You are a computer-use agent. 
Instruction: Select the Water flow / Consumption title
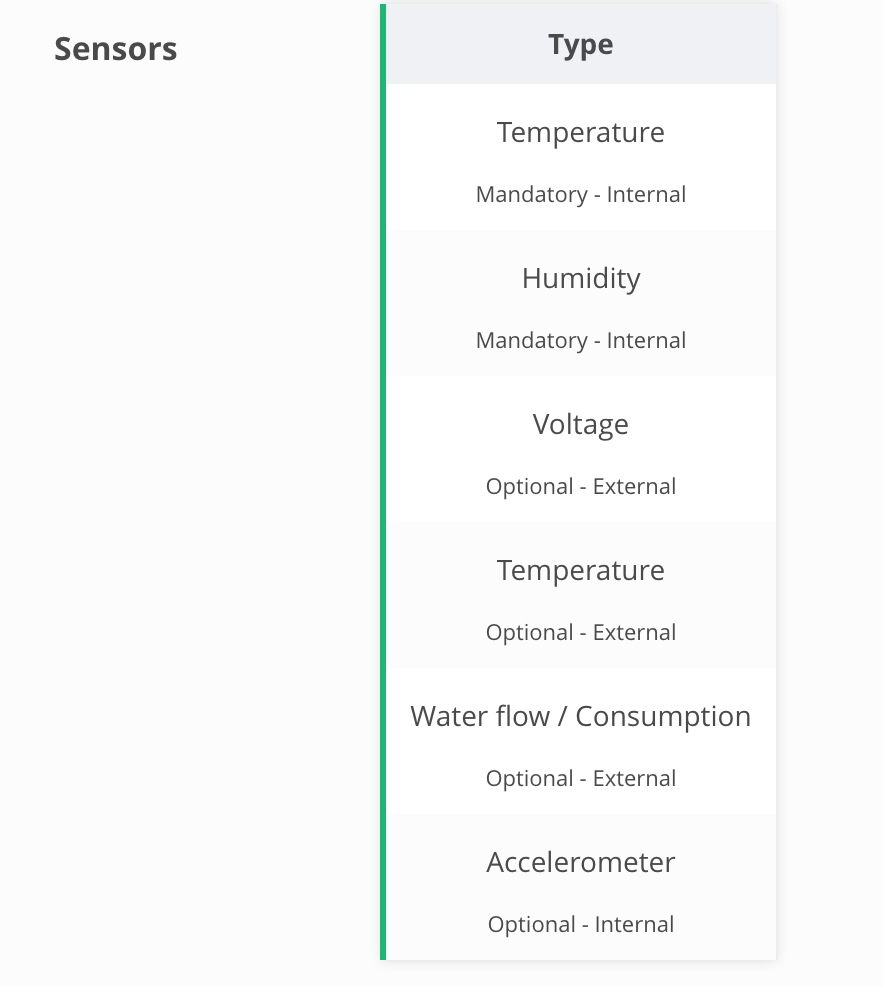pos(581,716)
